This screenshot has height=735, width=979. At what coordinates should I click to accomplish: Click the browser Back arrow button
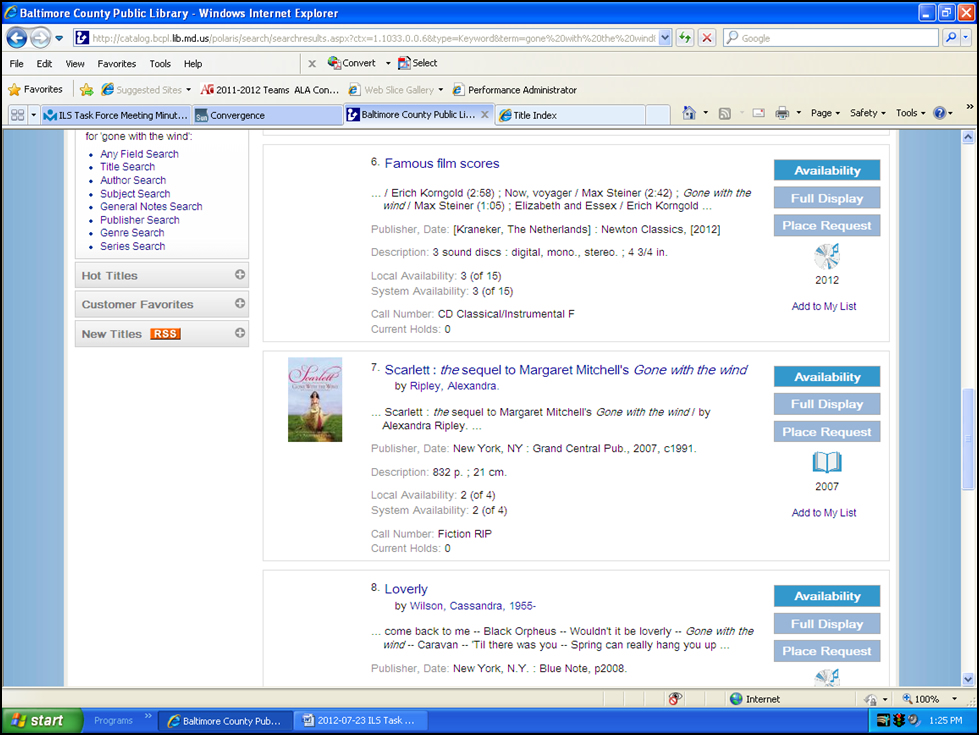17,38
